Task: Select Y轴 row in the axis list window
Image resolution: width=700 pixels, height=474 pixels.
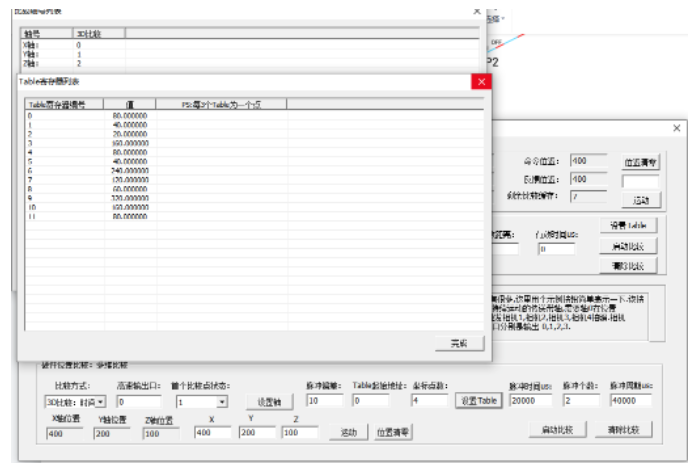Action: pos(250,54)
